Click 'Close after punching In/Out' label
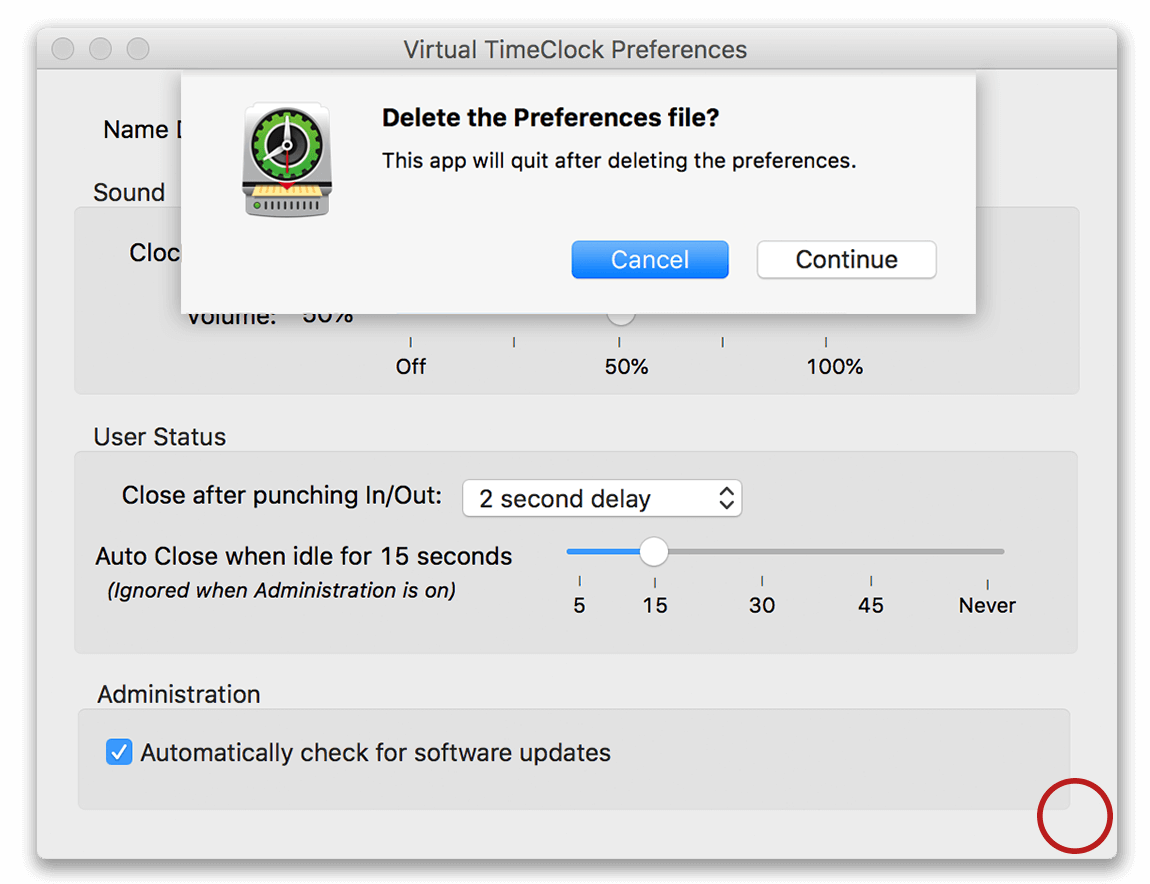1150x884 pixels. click(x=282, y=495)
